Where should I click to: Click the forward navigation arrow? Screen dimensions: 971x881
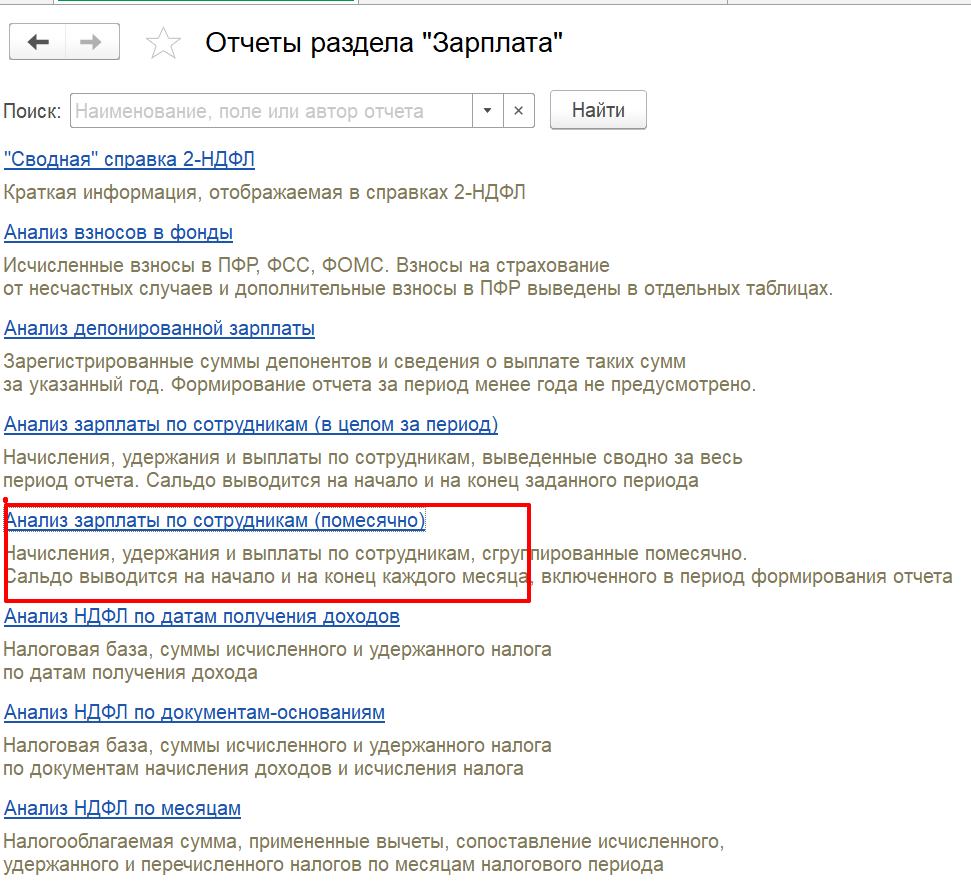(x=92, y=42)
